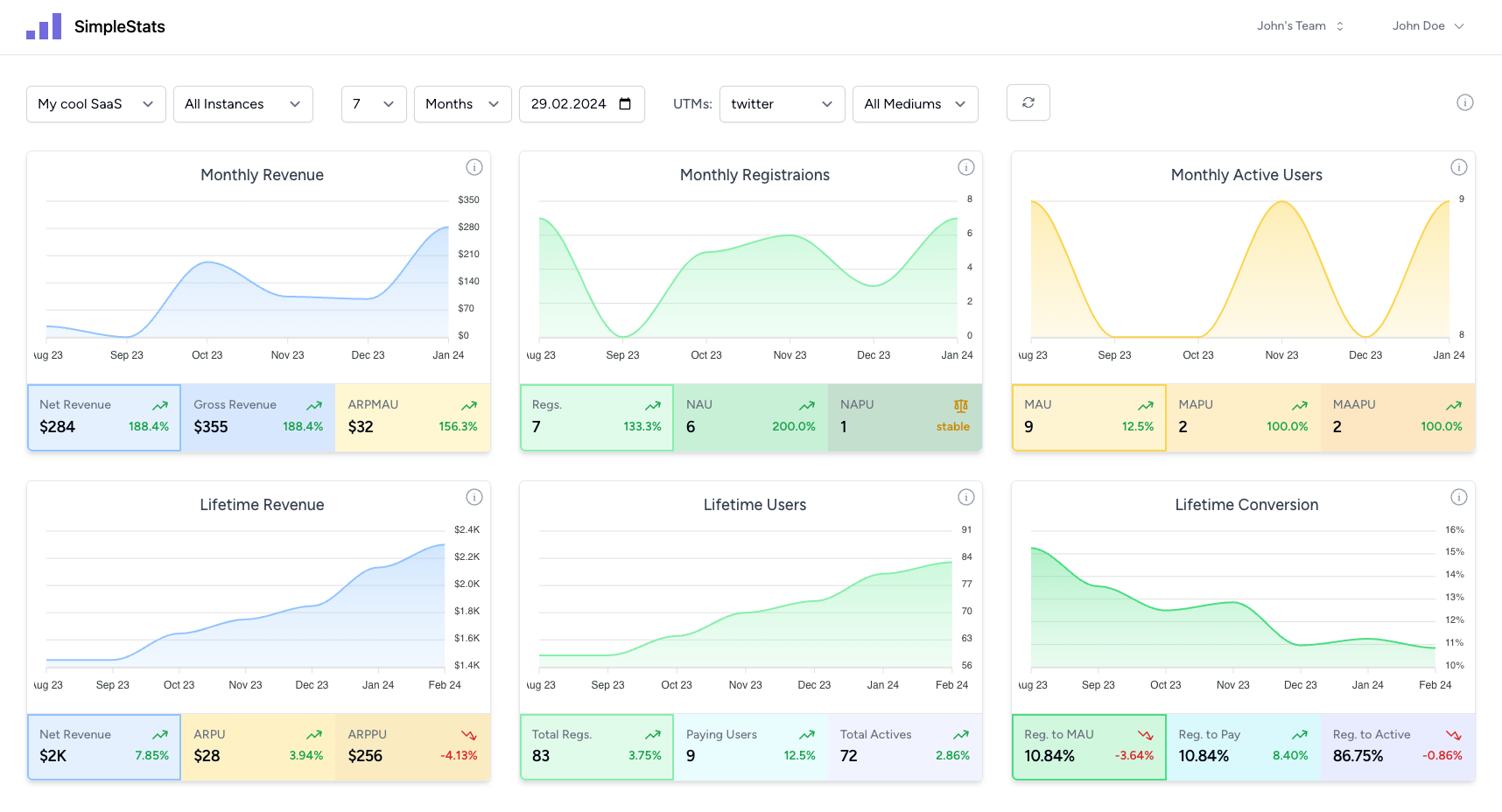Open the John Doe user menu

pyautogui.click(x=1428, y=26)
